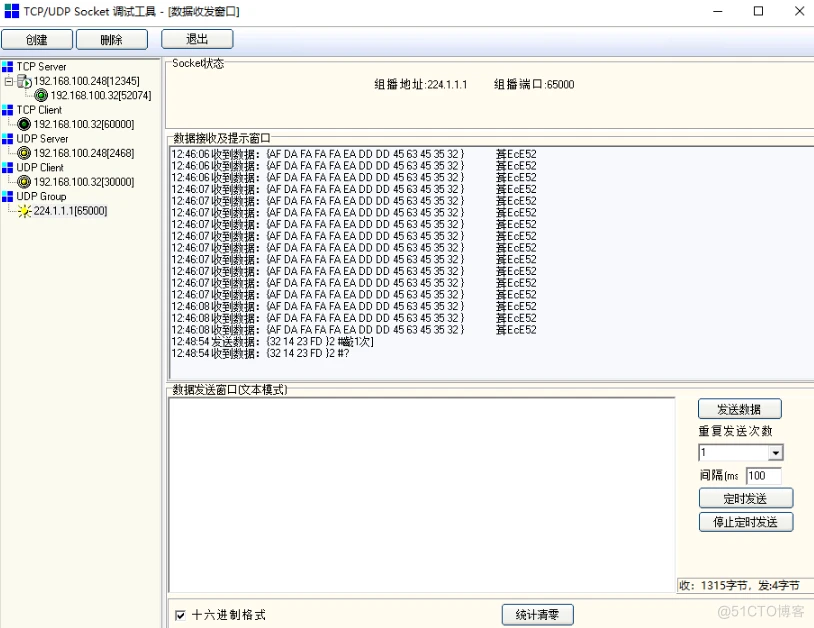Open the 重复发送次数 dropdown
The height and width of the screenshot is (628, 814).
776,452
